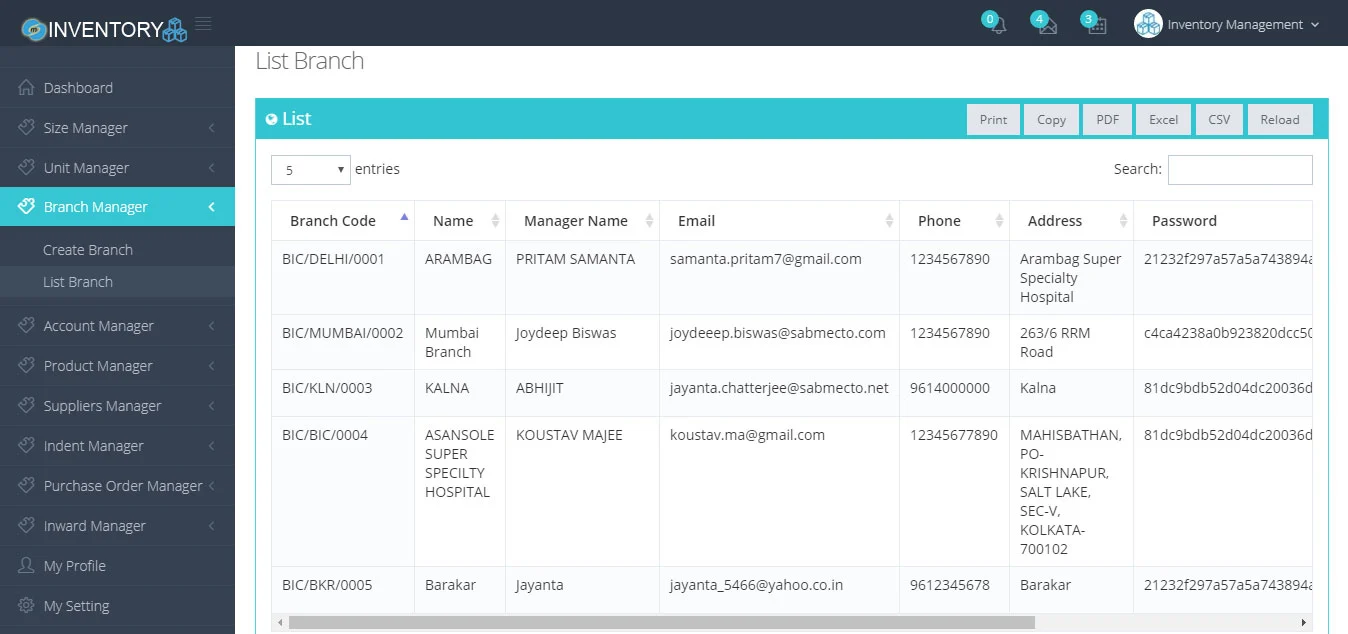Click the Inward Manager puzzle icon
The height and width of the screenshot is (634, 1348).
pyautogui.click(x=27, y=526)
